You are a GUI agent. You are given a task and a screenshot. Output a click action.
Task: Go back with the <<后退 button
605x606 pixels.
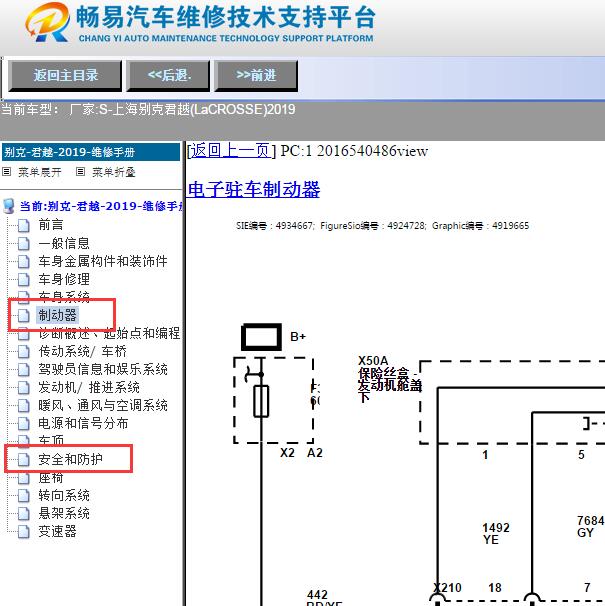pos(168,75)
